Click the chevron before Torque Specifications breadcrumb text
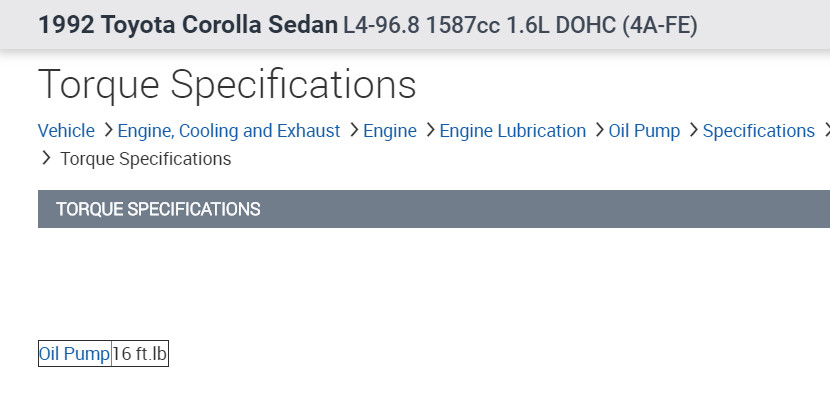This screenshot has height=405, width=830. [46, 158]
